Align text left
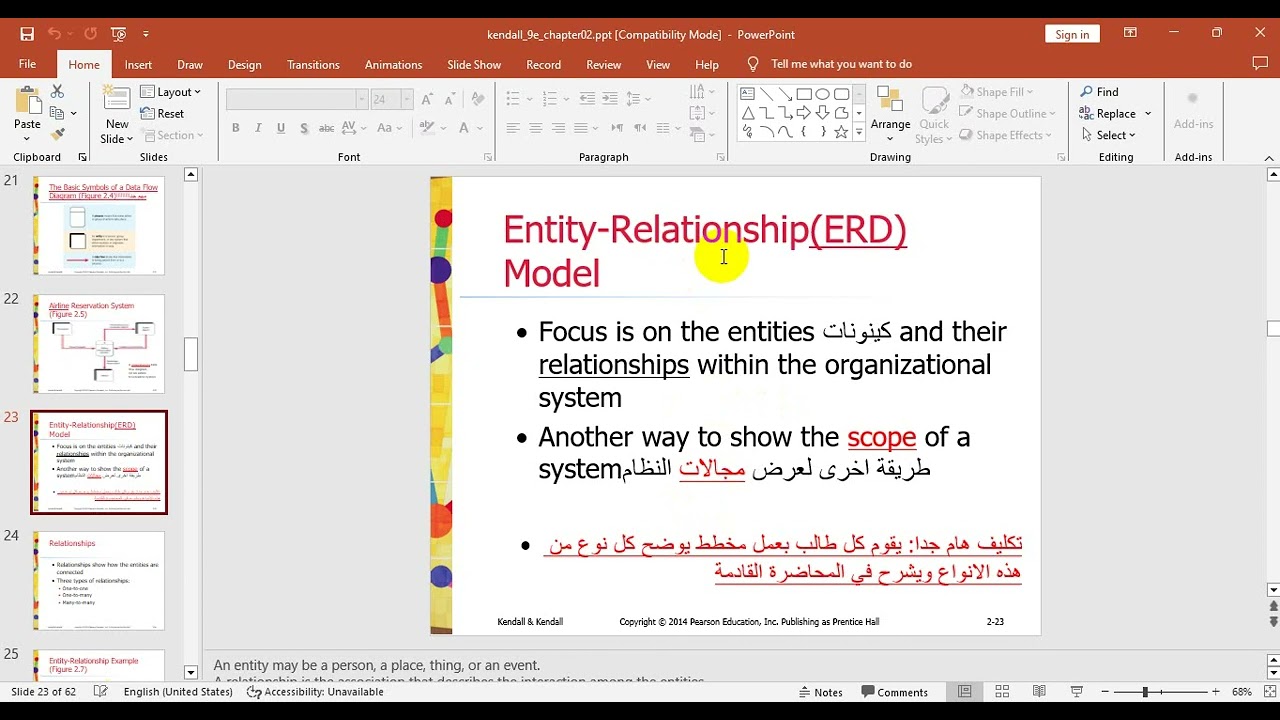 click(x=513, y=128)
